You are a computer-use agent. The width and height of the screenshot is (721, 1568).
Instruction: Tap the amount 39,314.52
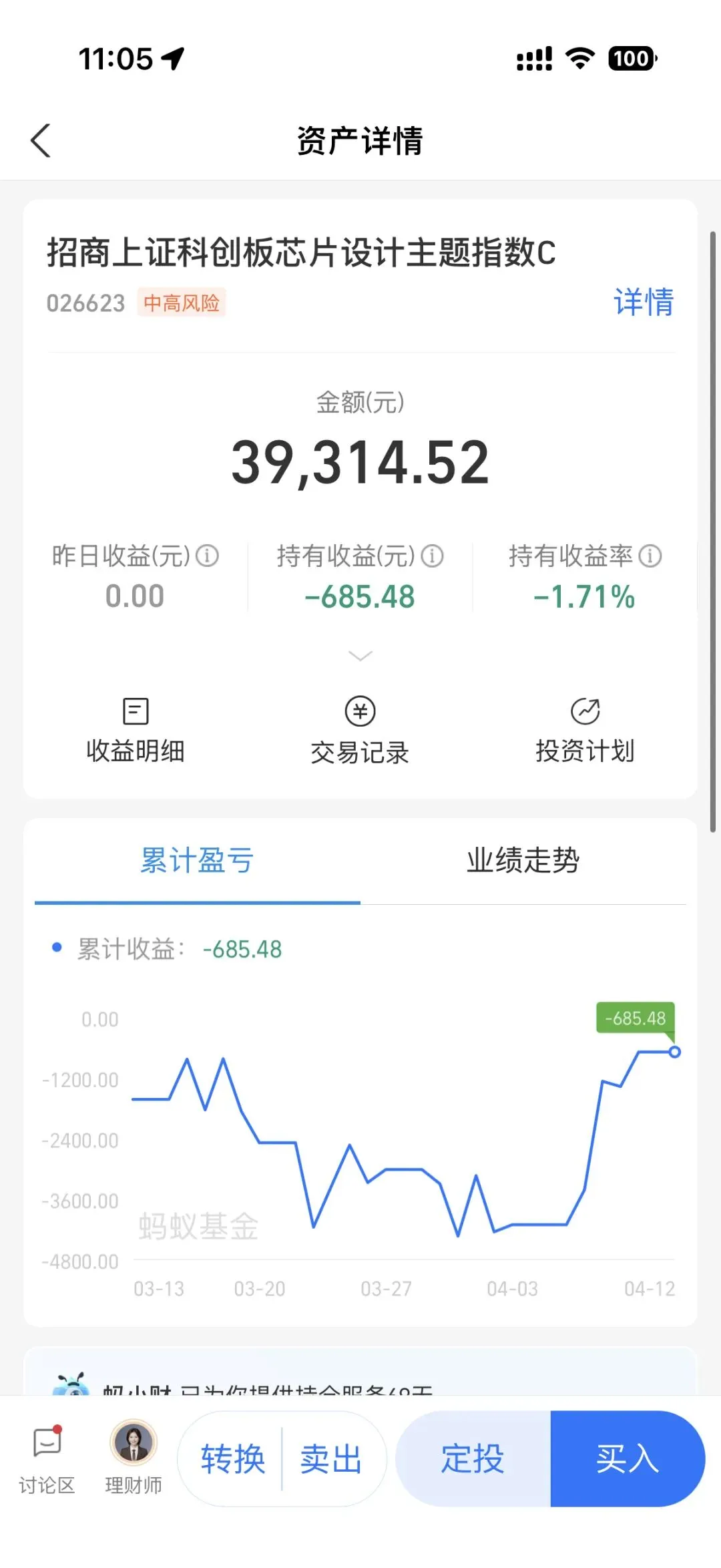360,462
